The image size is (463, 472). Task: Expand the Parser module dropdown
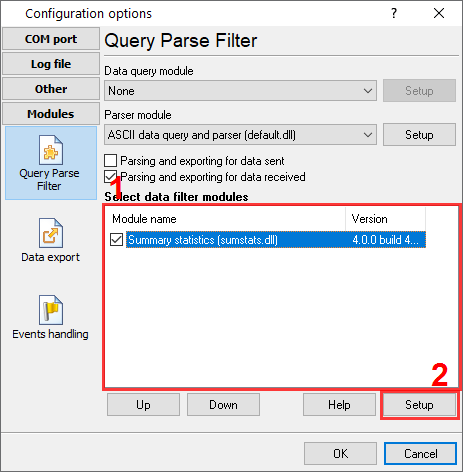tap(240, 135)
